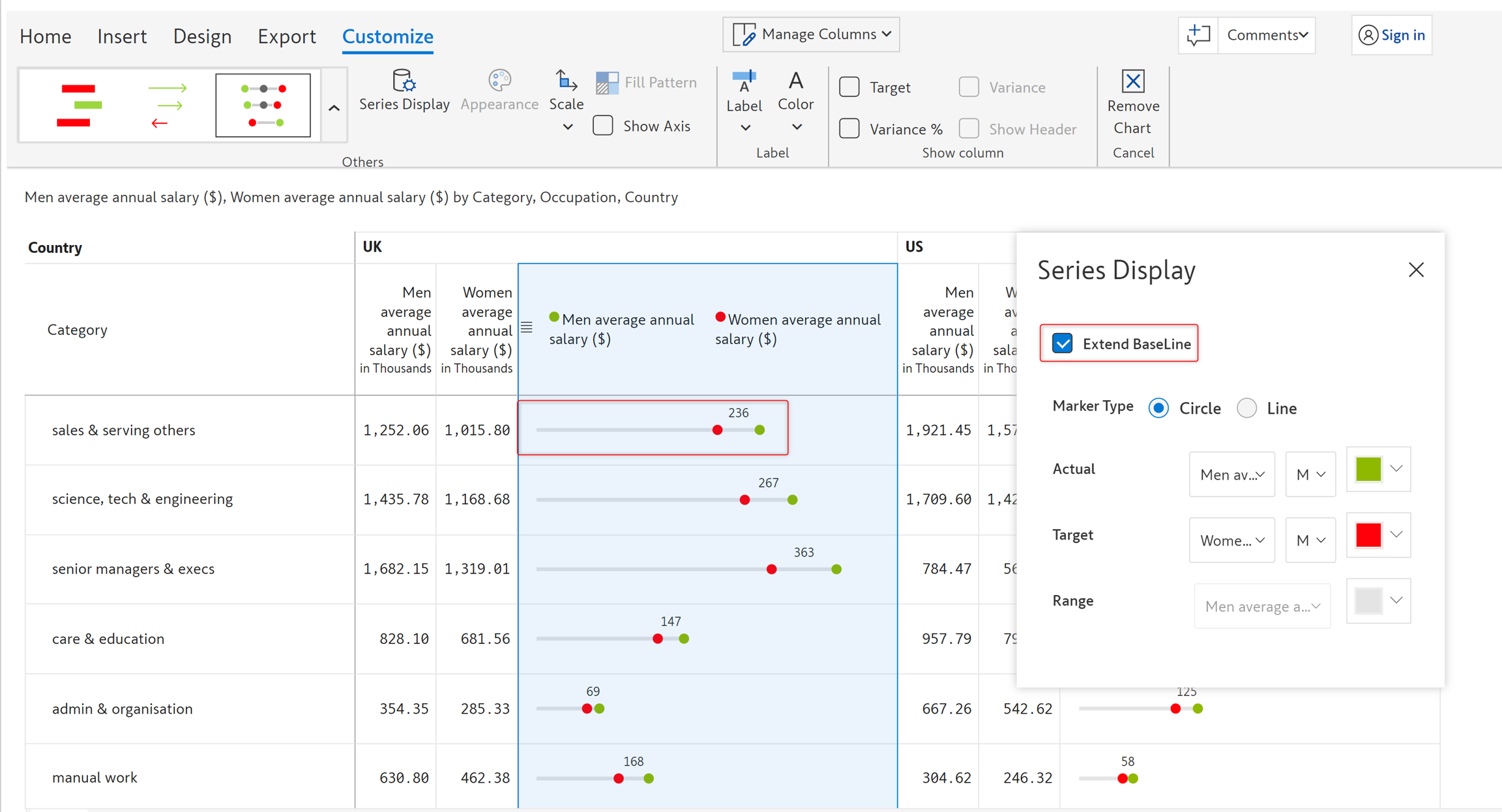Select the dumbbell dot chart thumbnail
Image resolution: width=1502 pixels, height=812 pixels.
[263, 106]
